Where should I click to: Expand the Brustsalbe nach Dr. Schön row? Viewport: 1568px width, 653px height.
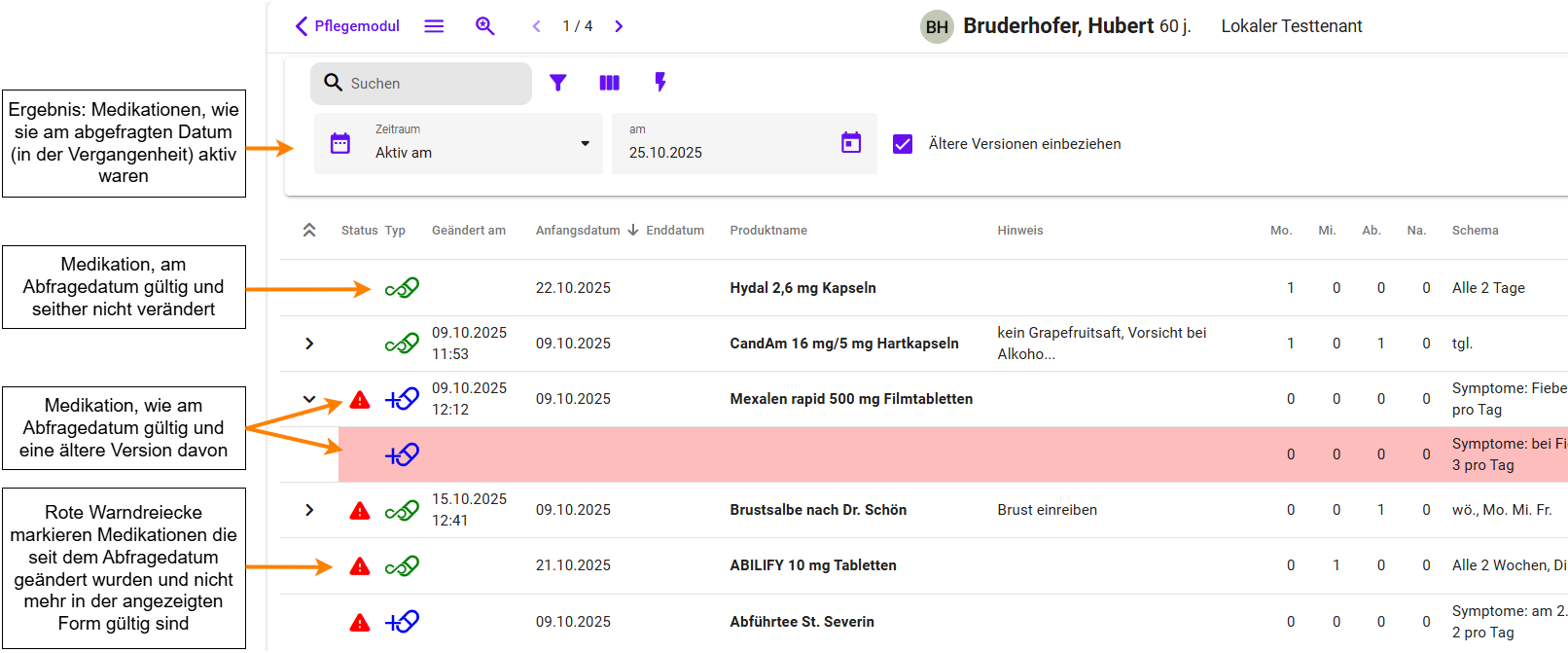[x=309, y=510]
